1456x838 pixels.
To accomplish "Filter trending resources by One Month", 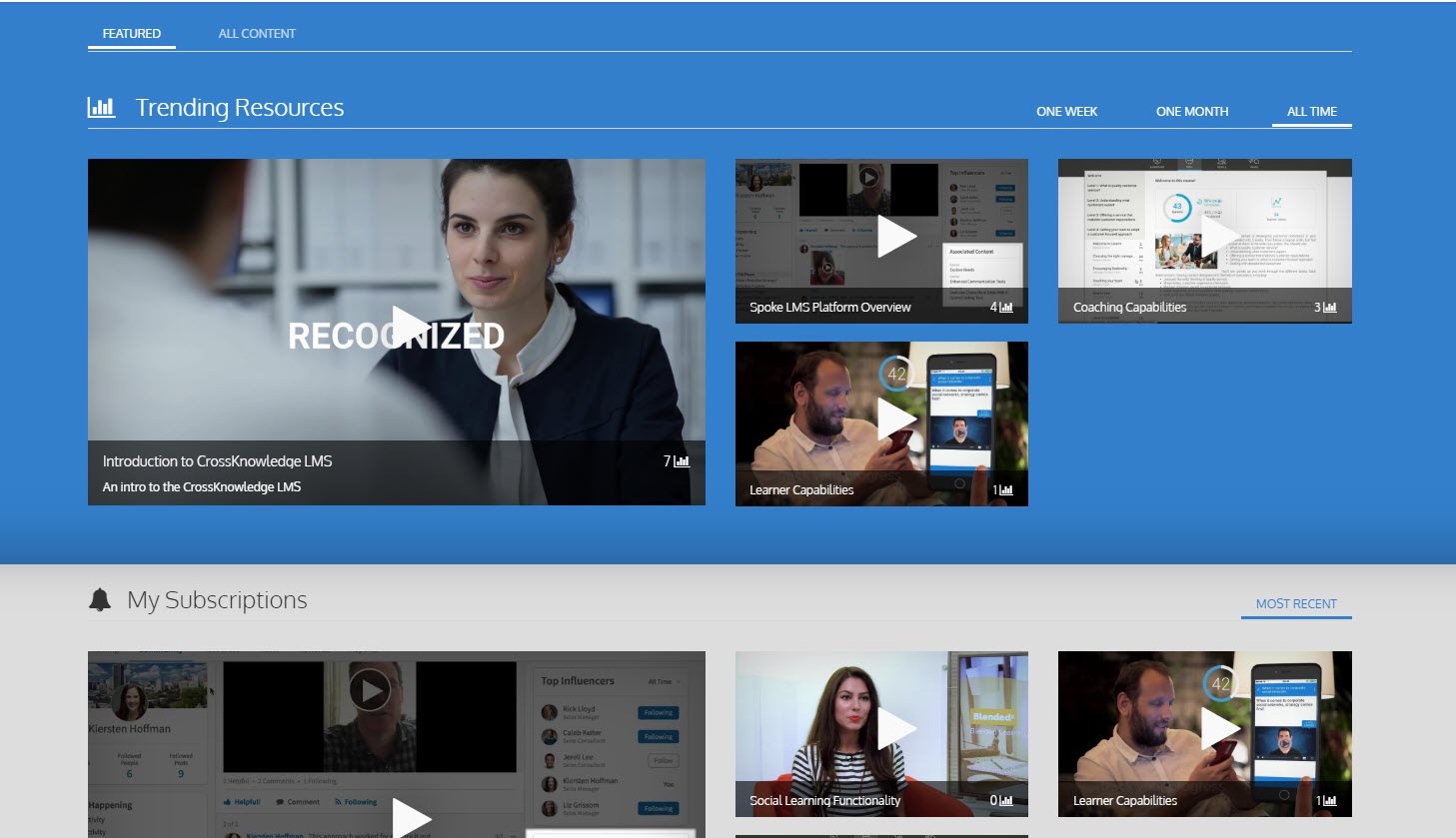I will tap(1192, 112).
